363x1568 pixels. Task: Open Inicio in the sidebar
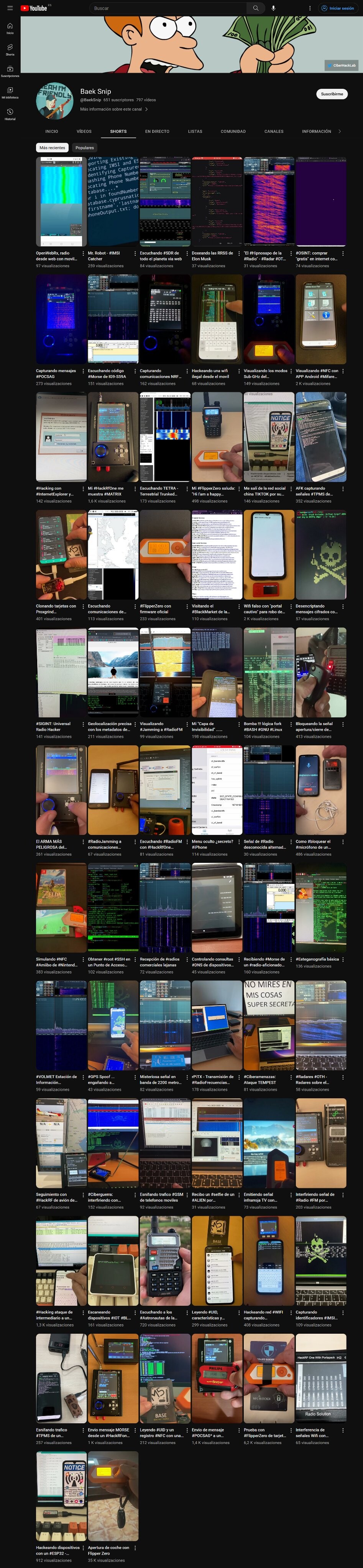pyautogui.click(x=10, y=28)
